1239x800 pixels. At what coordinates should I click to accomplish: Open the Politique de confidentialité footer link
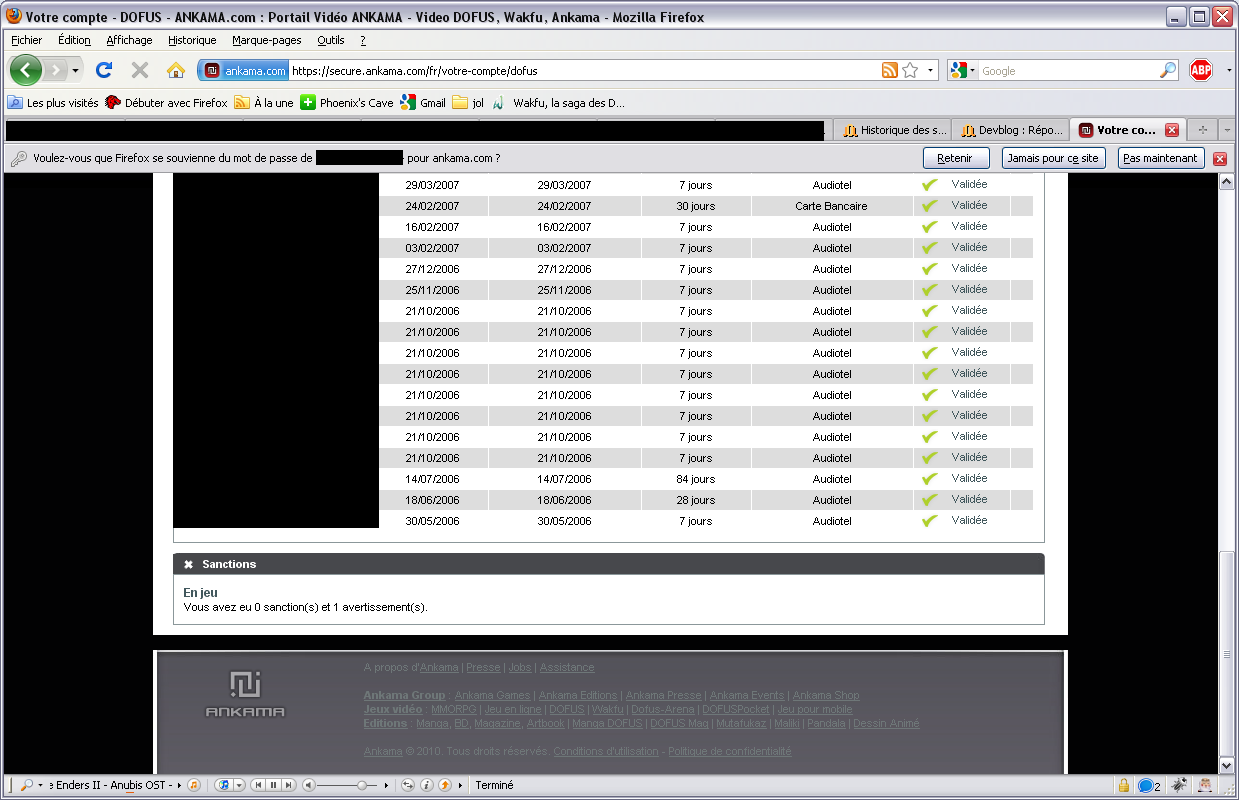(730, 751)
